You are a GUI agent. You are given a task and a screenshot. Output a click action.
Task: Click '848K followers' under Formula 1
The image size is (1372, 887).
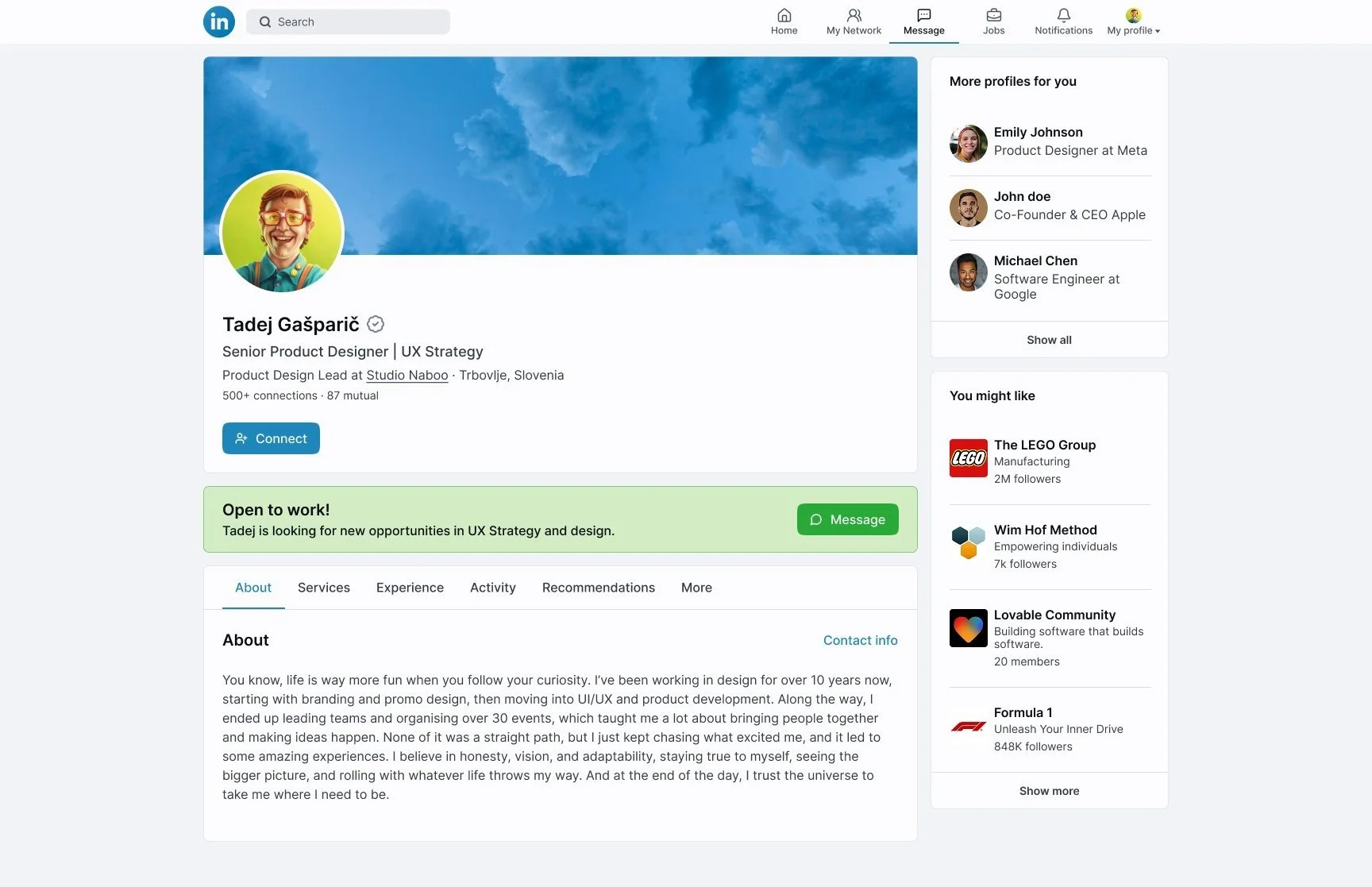[x=1033, y=746]
